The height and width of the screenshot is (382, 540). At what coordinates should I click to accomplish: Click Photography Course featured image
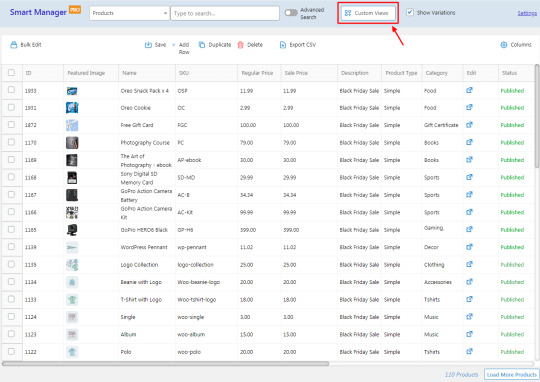[x=72, y=143]
